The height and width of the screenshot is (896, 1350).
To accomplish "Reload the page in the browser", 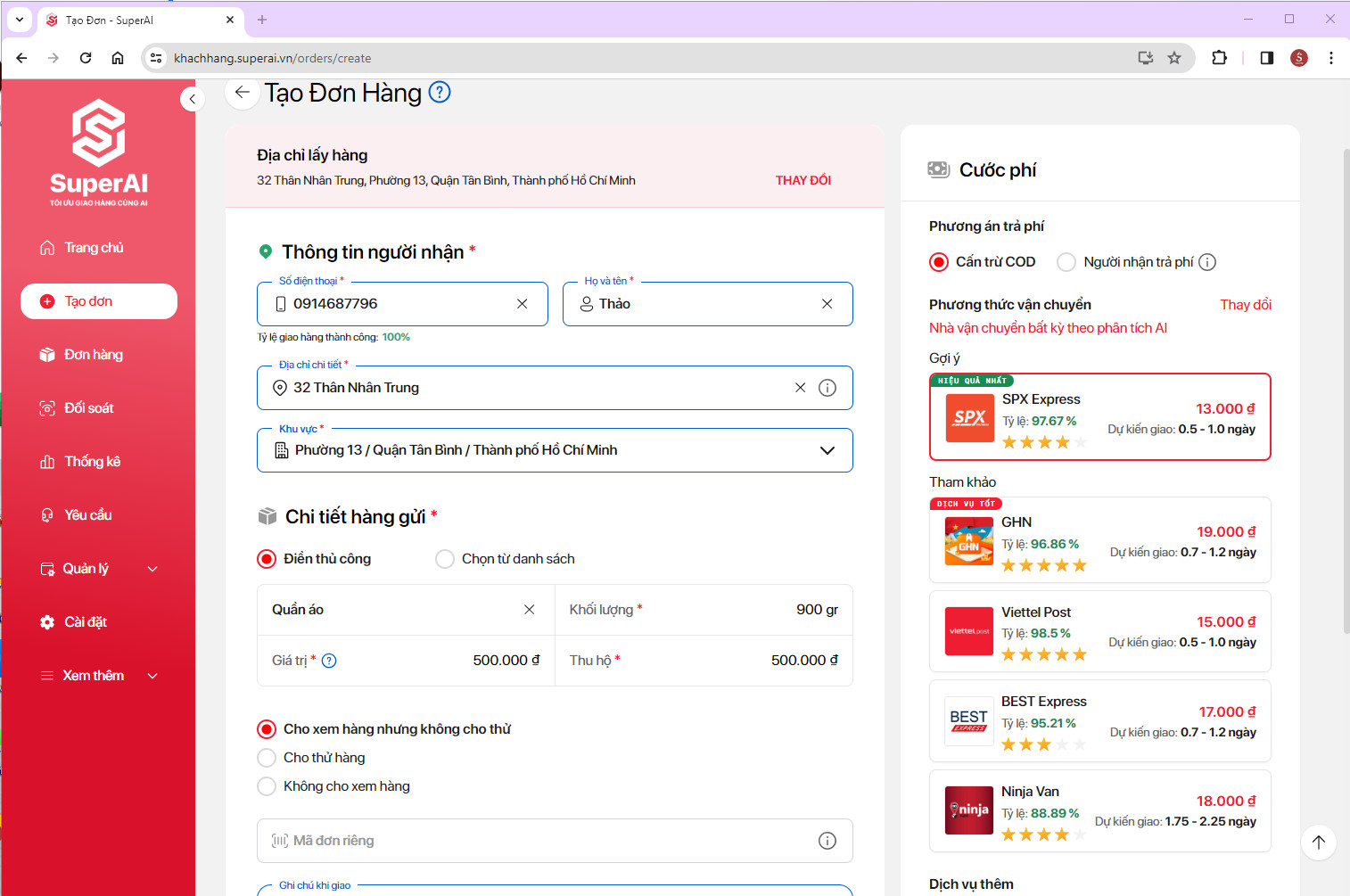I will (86, 58).
